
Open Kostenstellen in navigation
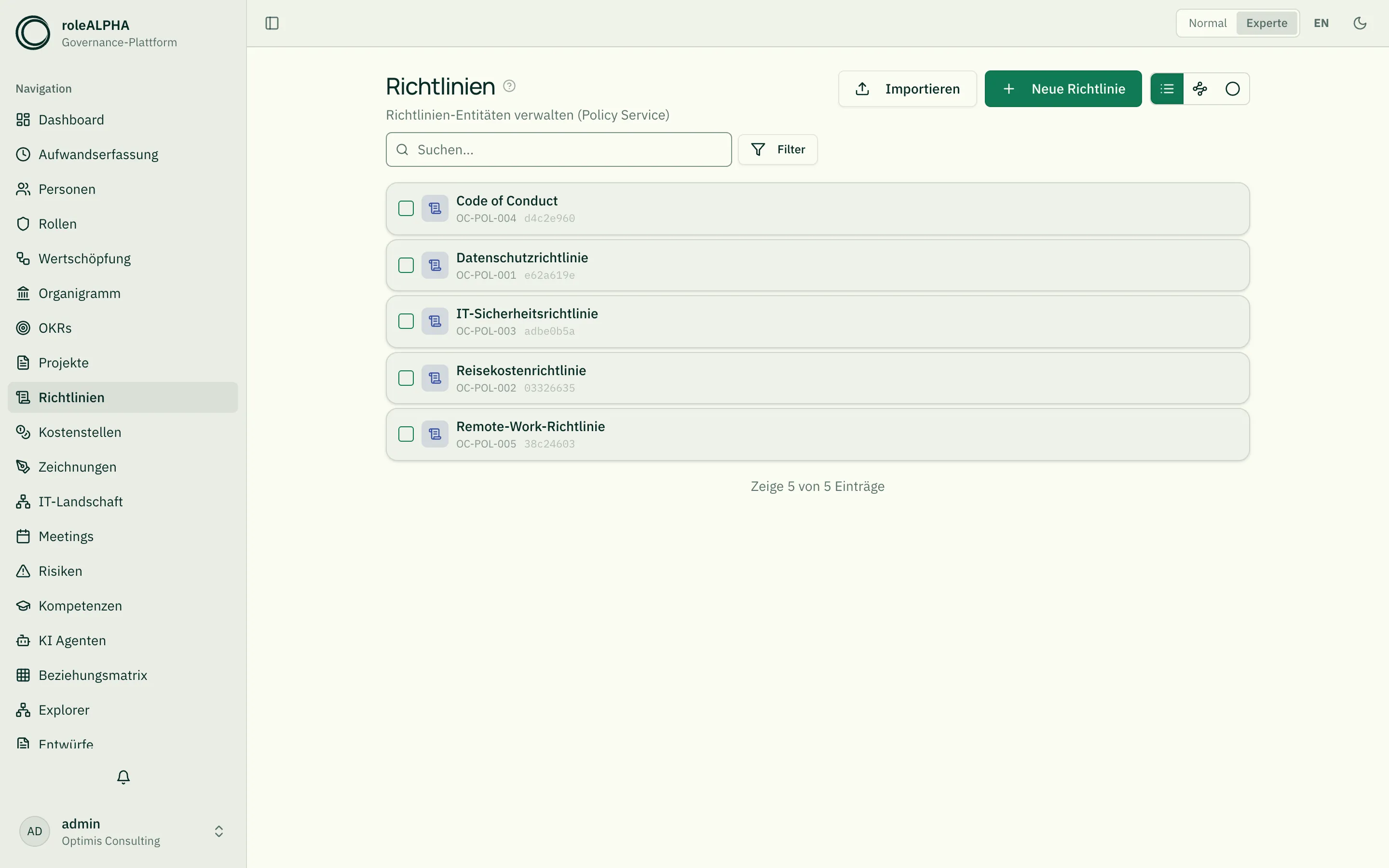coord(123,432)
